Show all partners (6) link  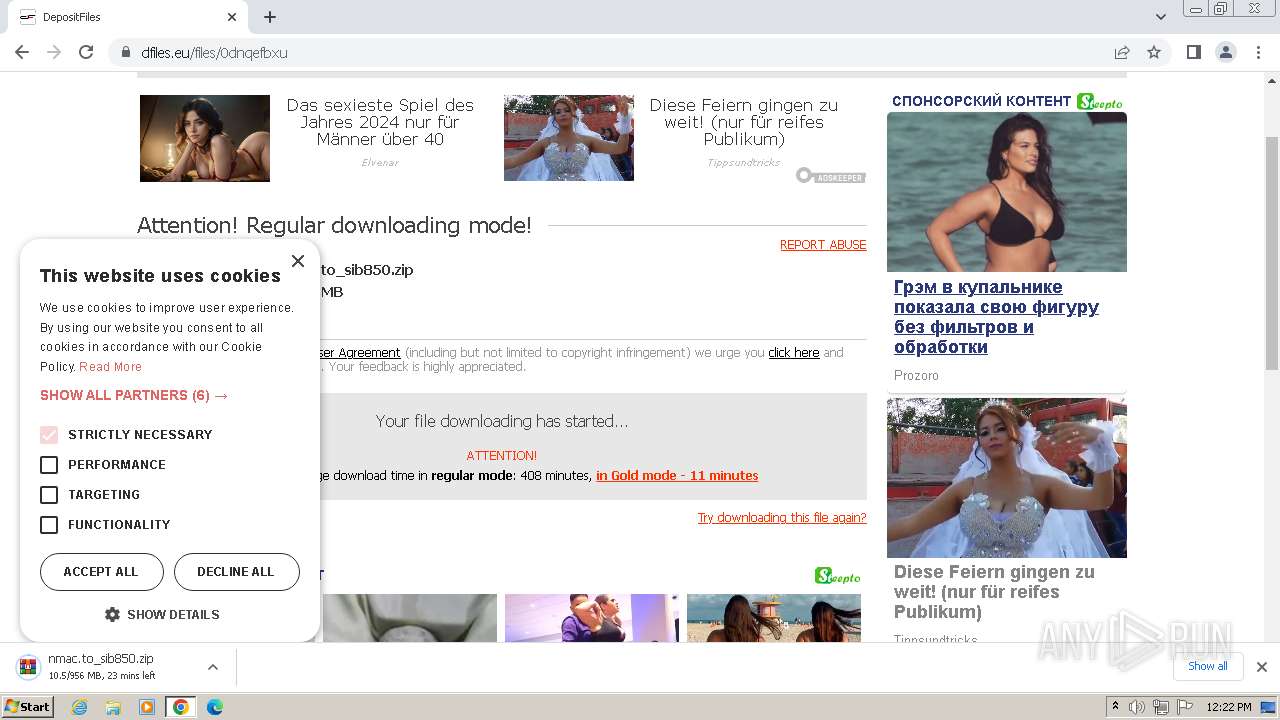134,395
